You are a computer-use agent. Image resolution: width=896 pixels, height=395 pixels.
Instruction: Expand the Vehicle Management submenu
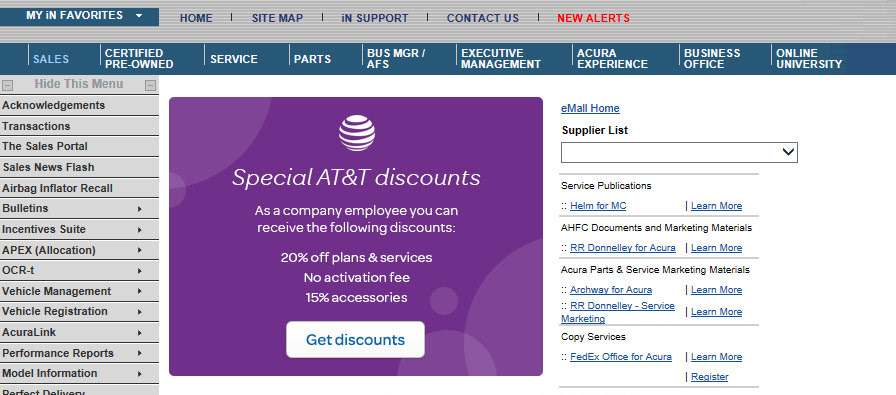click(139, 292)
